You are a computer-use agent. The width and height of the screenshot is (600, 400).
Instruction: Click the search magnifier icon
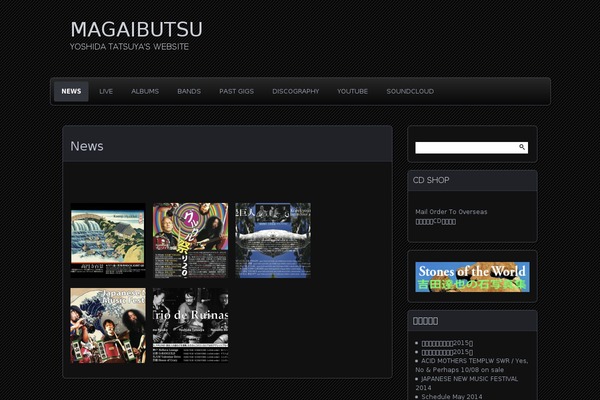pos(522,147)
